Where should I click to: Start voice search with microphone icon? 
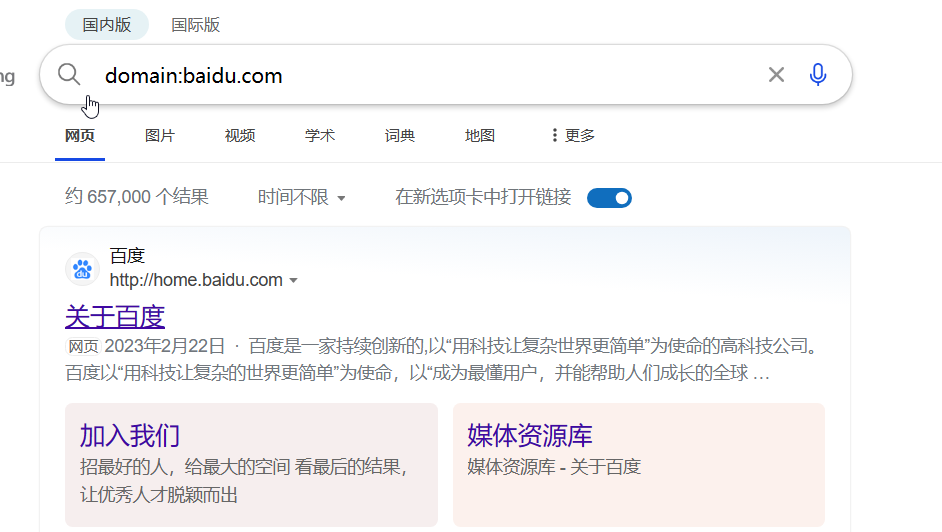pos(818,75)
